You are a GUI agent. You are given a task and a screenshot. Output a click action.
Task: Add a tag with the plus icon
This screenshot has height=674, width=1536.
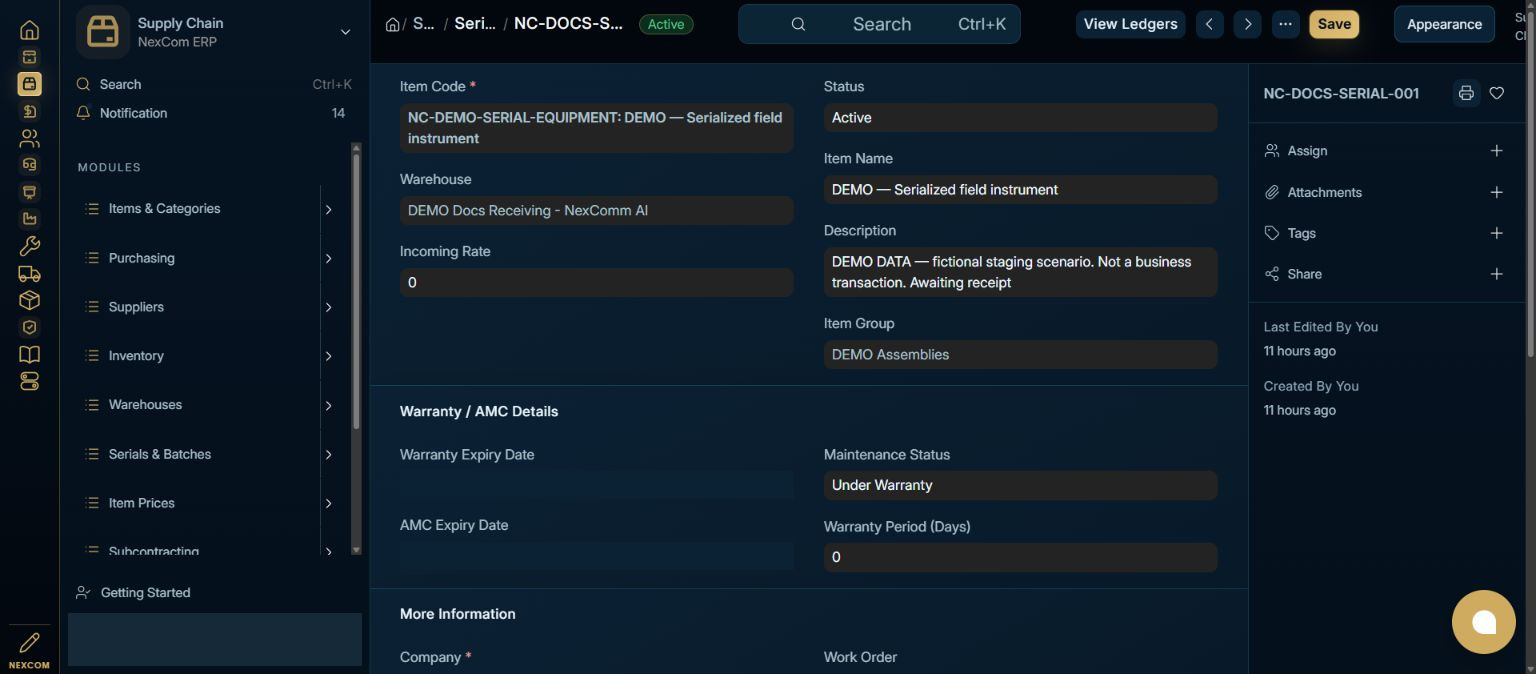click(1497, 233)
